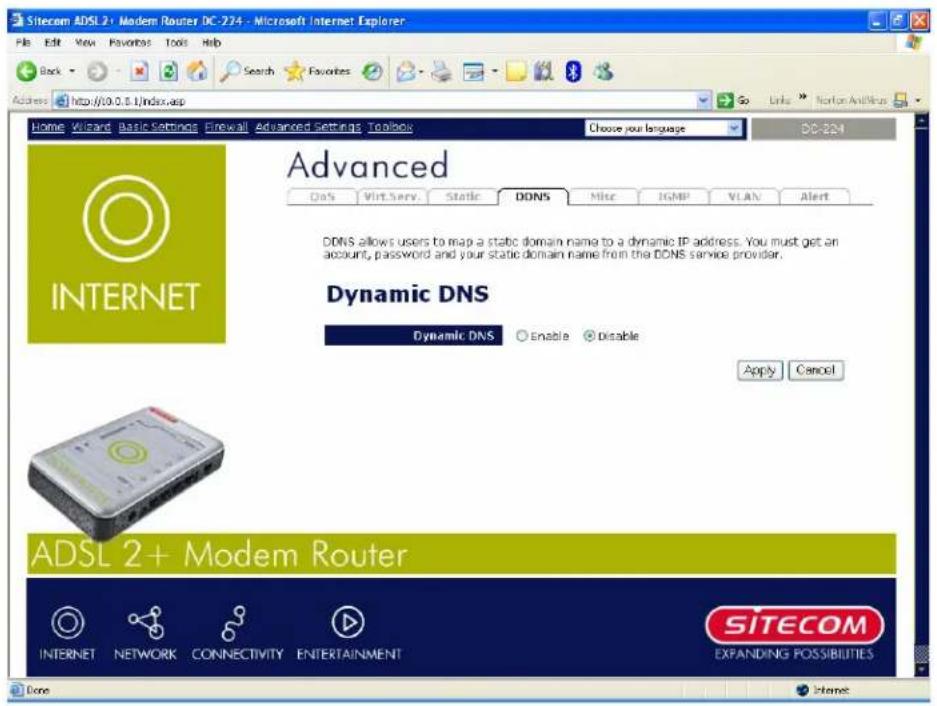937x706 pixels.
Task: Open the View menu
Action: 85,42
